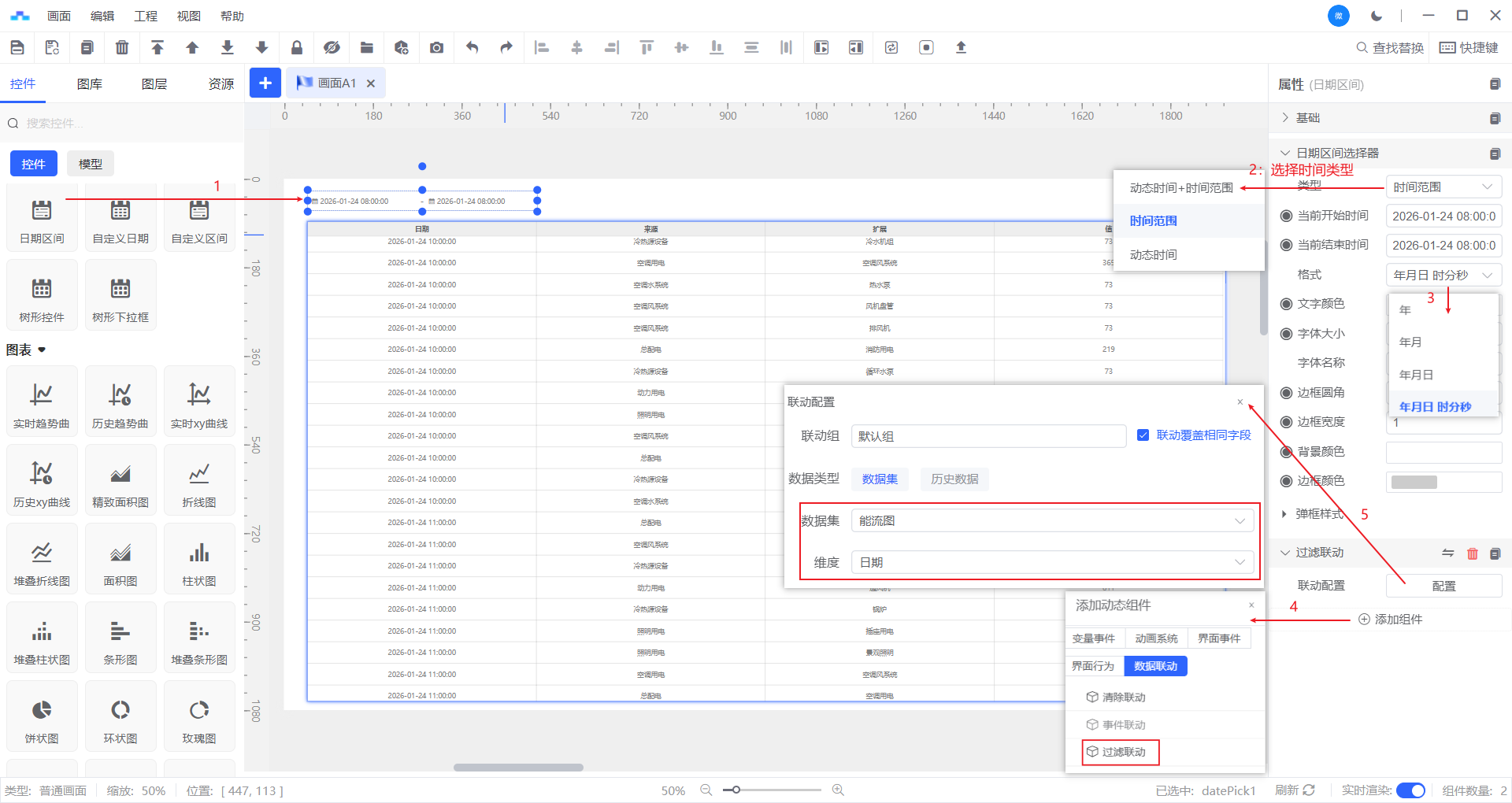
Task: Click the lock icon in toolbar
Action: click(297, 48)
